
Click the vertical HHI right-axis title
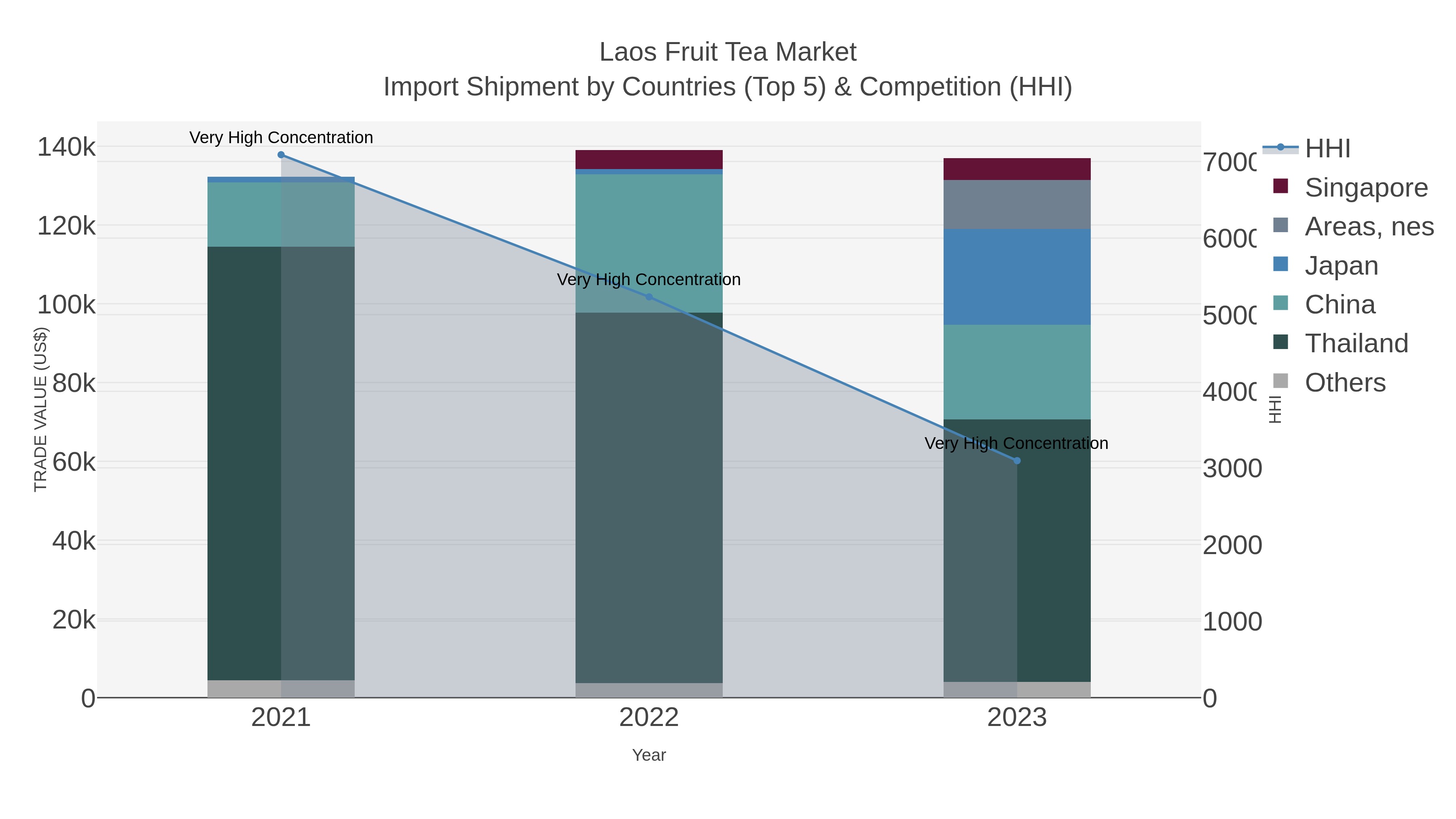pos(1275,409)
